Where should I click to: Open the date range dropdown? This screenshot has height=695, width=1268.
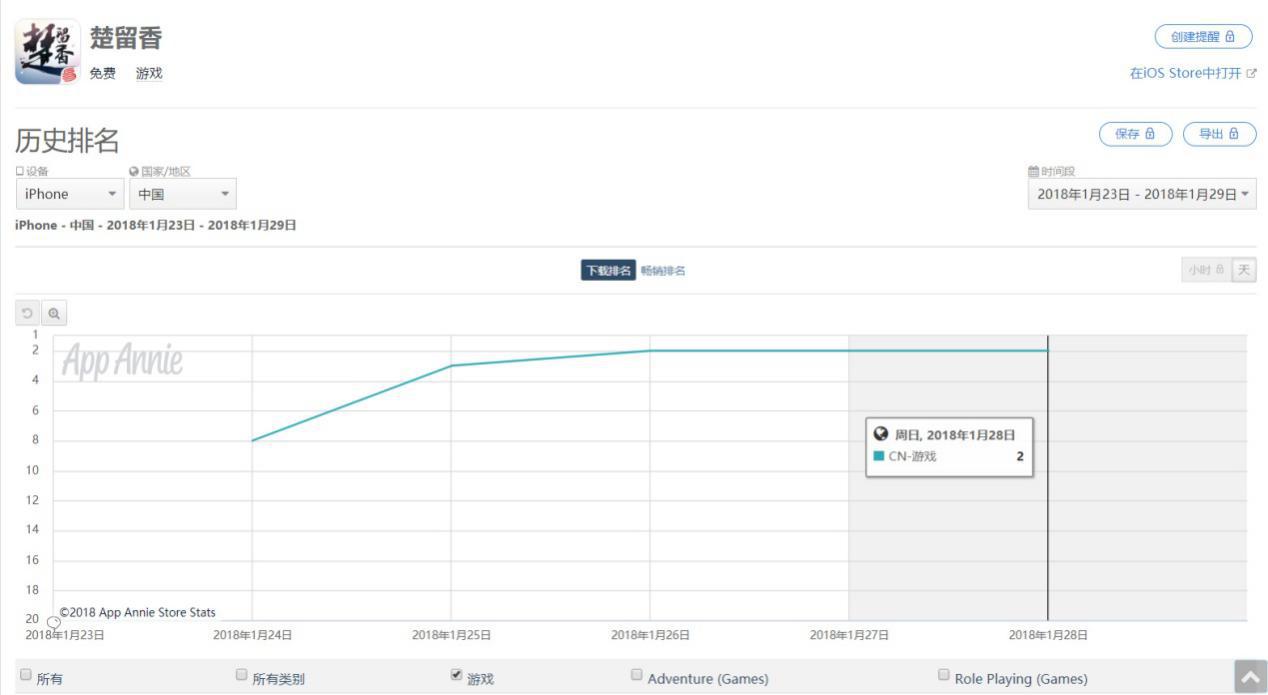coord(1142,194)
